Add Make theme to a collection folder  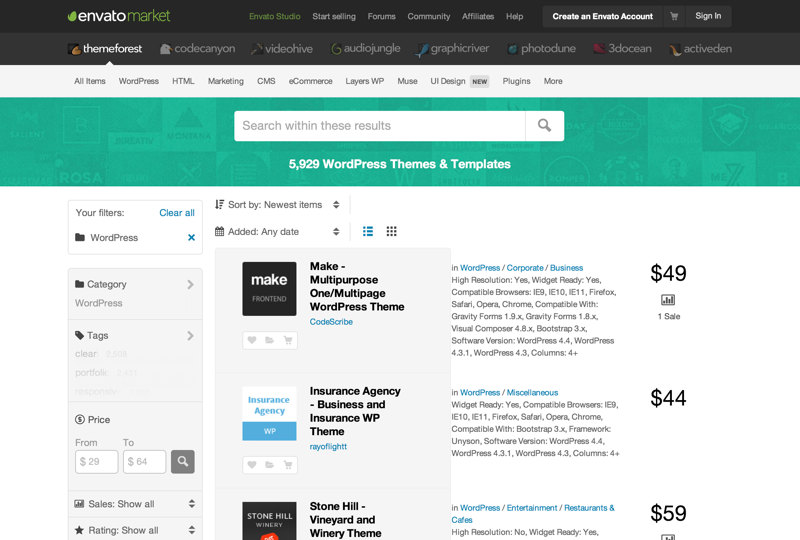click(x=269, y=340)
